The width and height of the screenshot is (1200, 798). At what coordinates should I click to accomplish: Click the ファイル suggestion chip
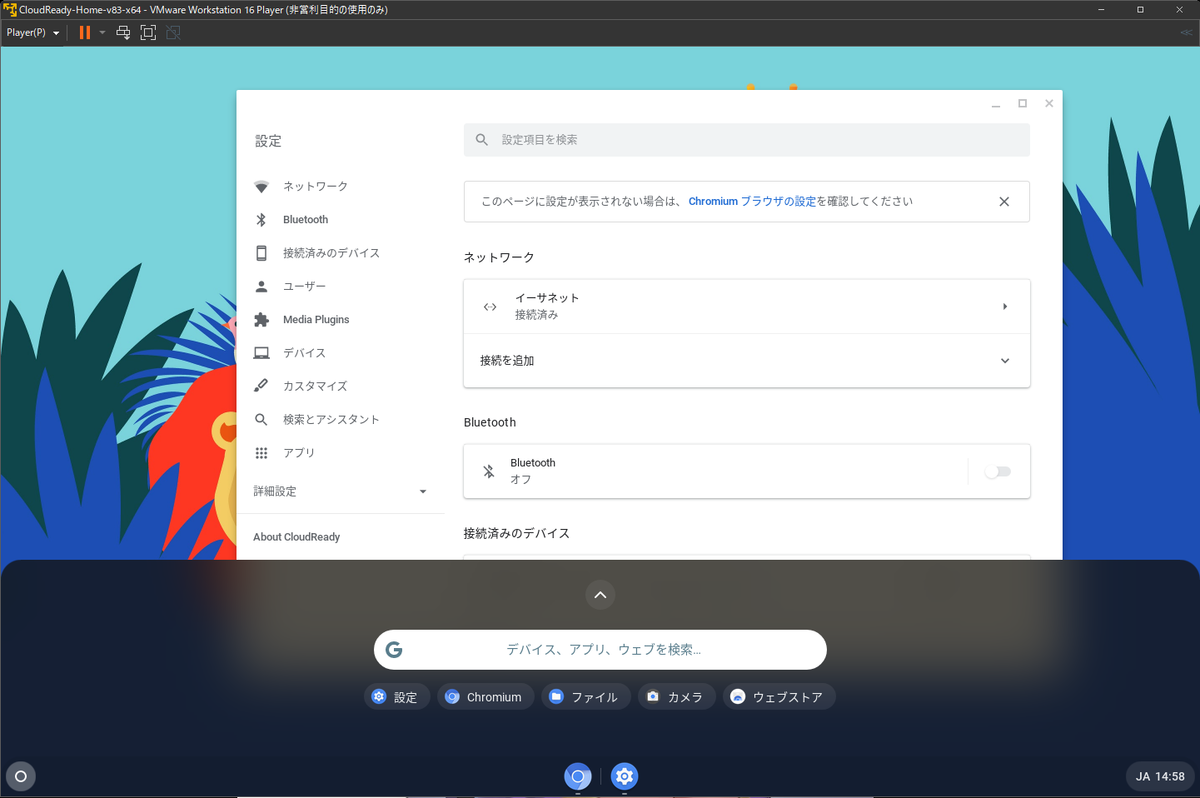pos(586,697)
